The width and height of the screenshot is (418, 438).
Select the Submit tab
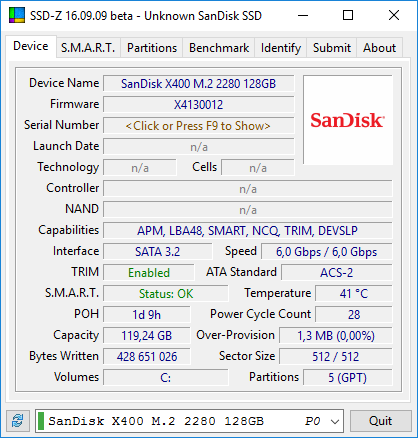coord(332,48)
